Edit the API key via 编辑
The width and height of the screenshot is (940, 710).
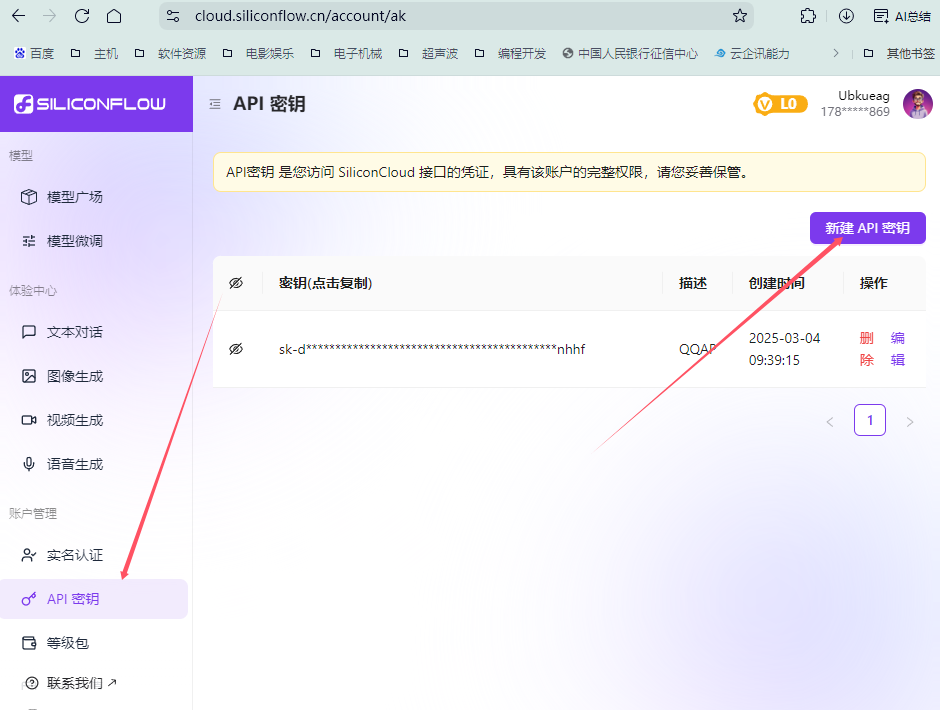click(897, 349)
